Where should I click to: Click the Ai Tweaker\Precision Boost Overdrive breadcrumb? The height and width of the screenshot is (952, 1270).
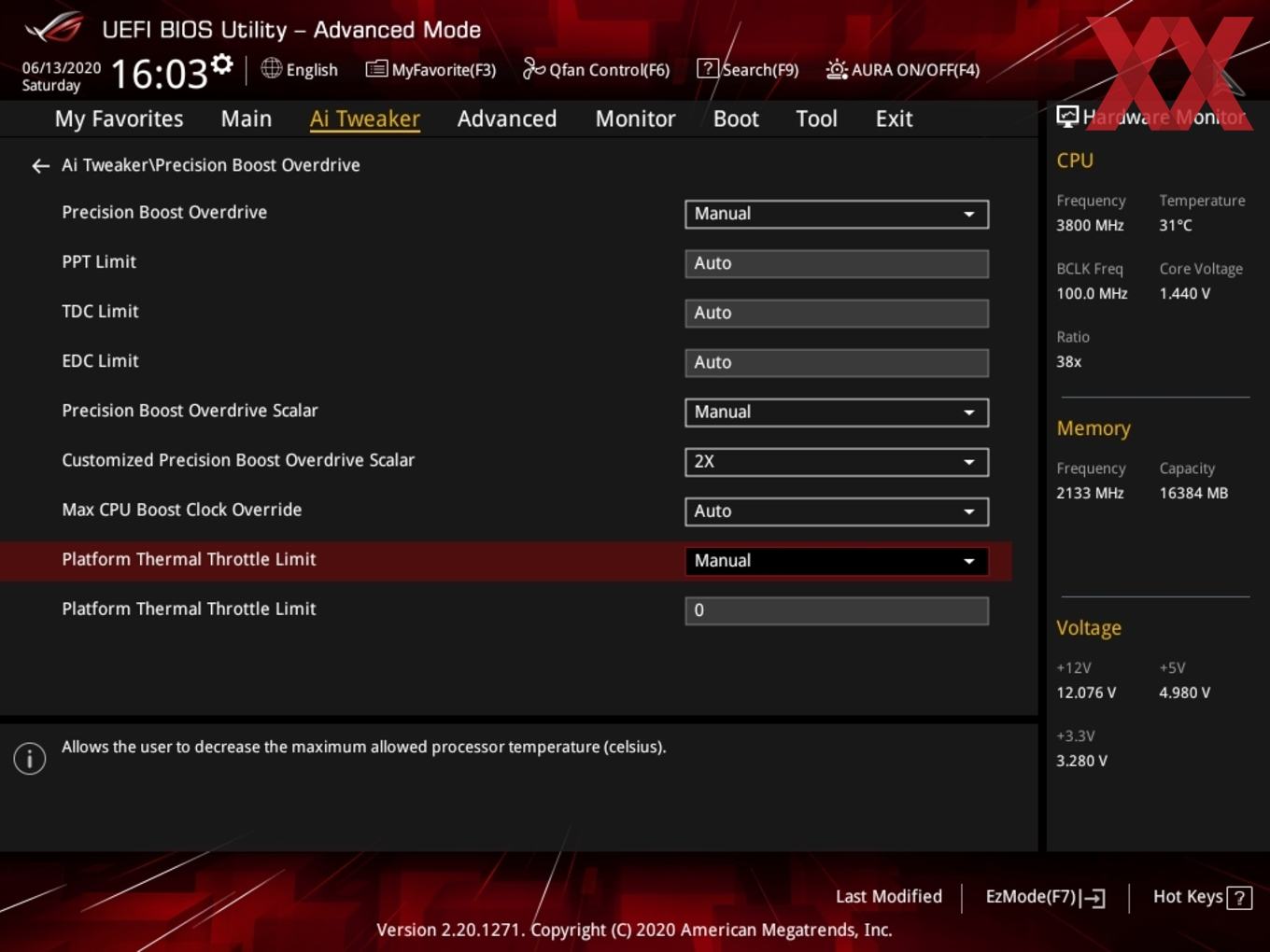[211, 165]
